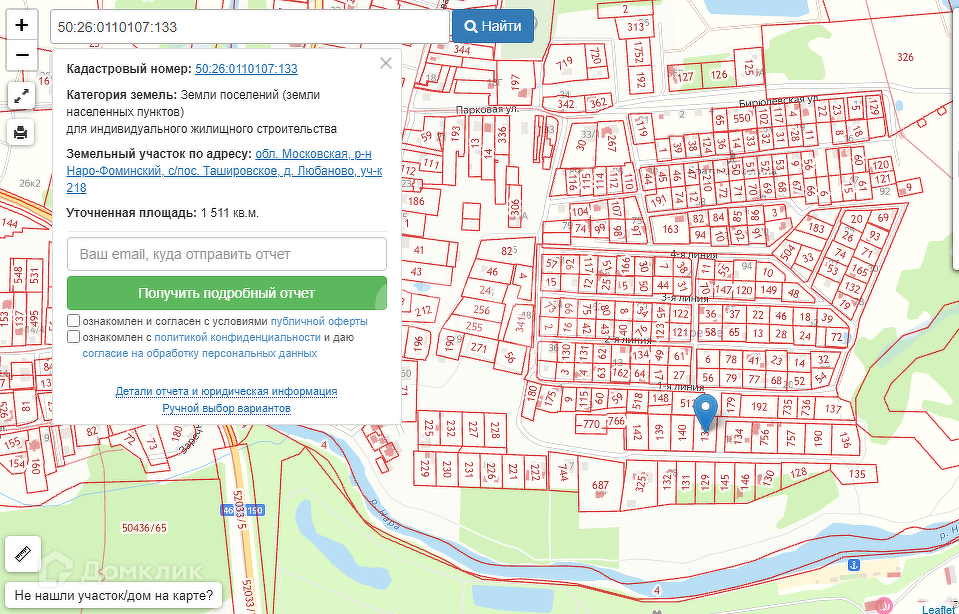This screenshot has width=959, height=614.
Task: Check the privacy policy agreement checkbox
Action: point(73,337)
